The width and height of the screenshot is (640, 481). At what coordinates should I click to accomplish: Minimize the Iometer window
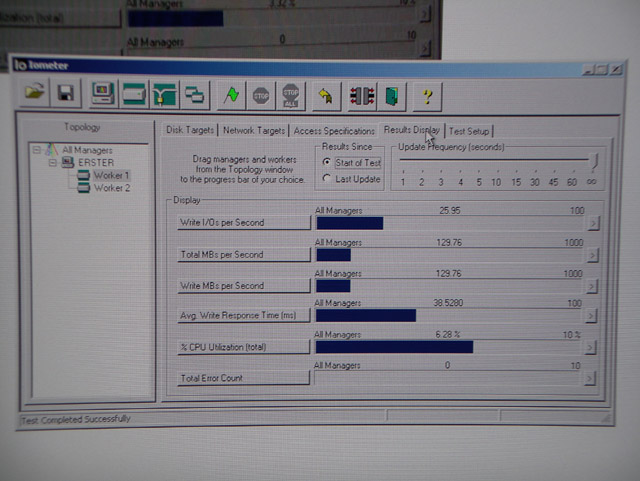coord(589,69)
